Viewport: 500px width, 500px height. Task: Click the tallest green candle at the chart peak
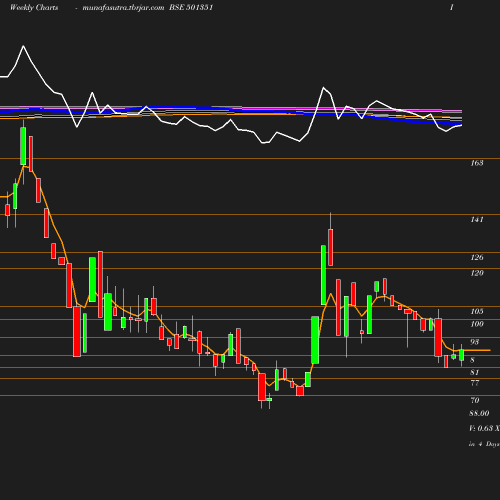point(23,146)
